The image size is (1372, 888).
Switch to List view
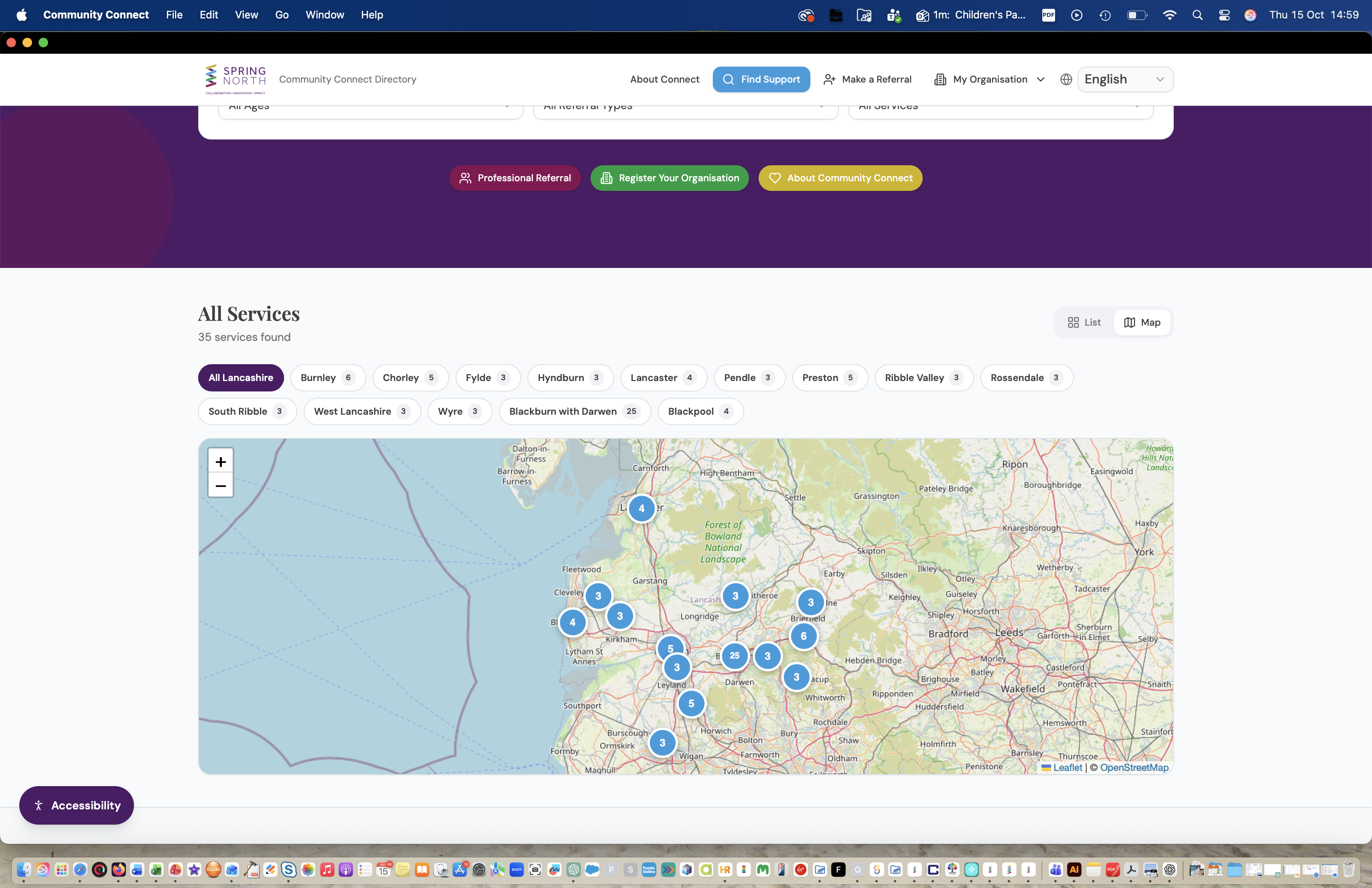click(x=1084, y=323)
